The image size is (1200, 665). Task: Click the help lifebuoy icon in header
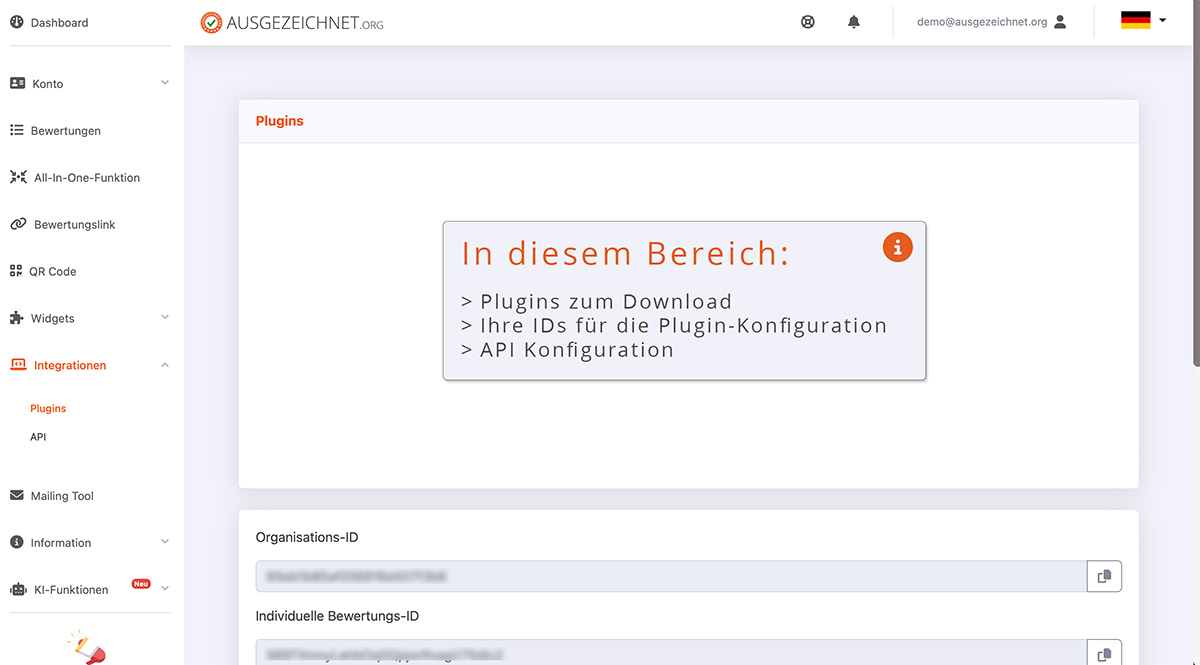click(808, 22)
